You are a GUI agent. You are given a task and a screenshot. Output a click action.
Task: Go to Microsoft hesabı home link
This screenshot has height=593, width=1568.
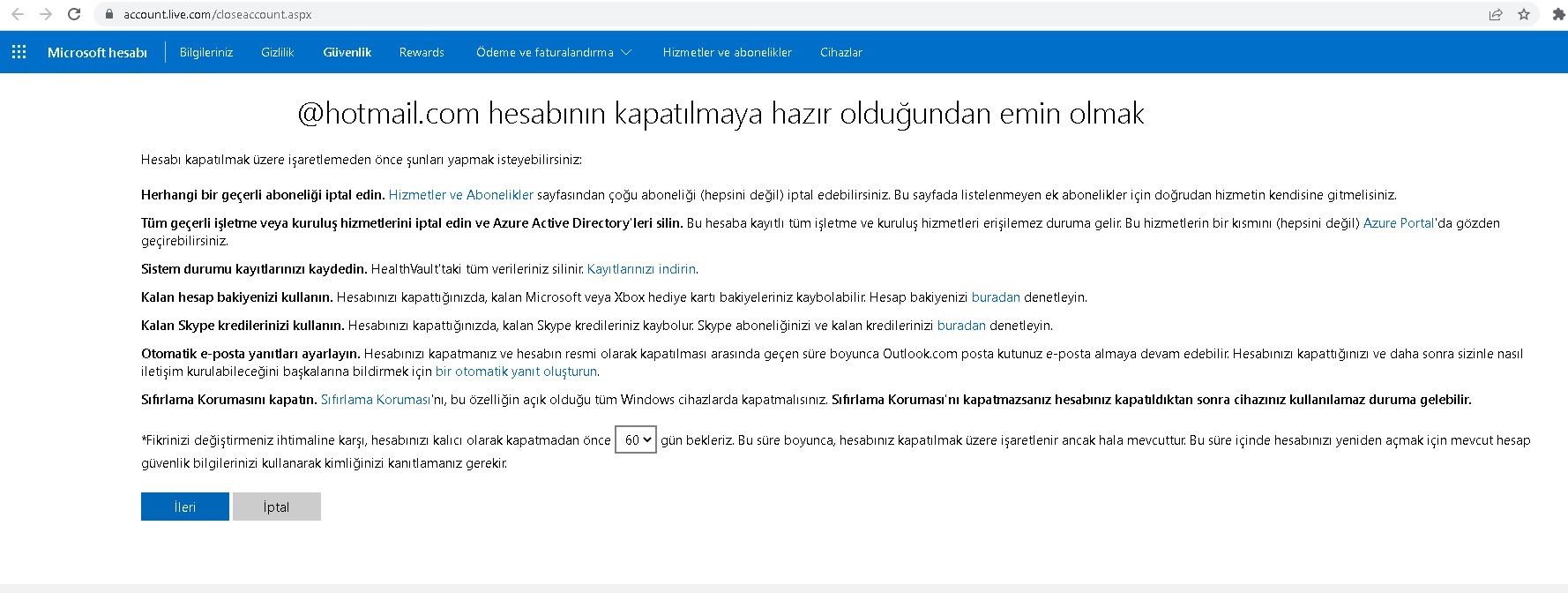[x=97, y=52]
